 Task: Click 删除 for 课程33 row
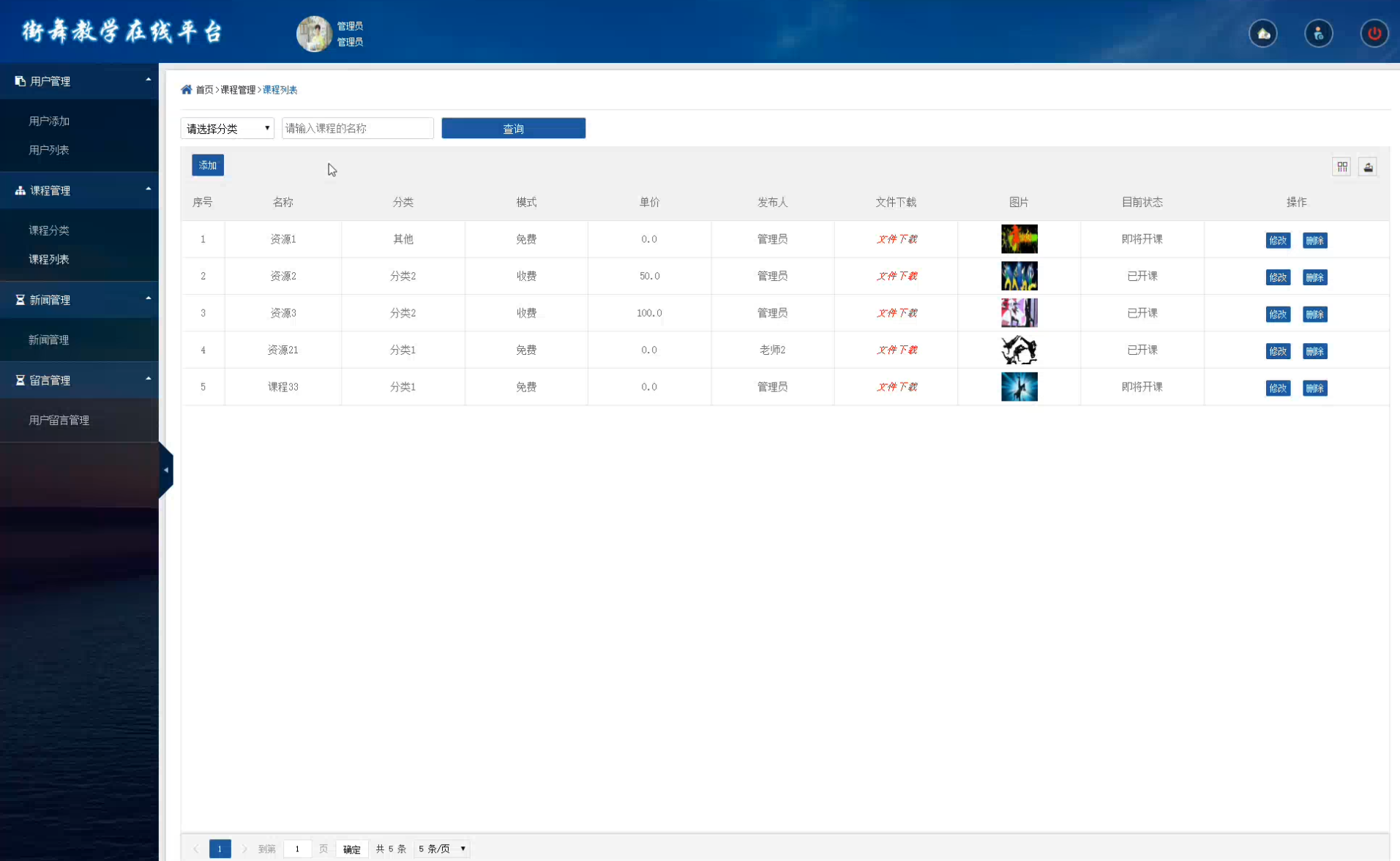coord(1314,388)
